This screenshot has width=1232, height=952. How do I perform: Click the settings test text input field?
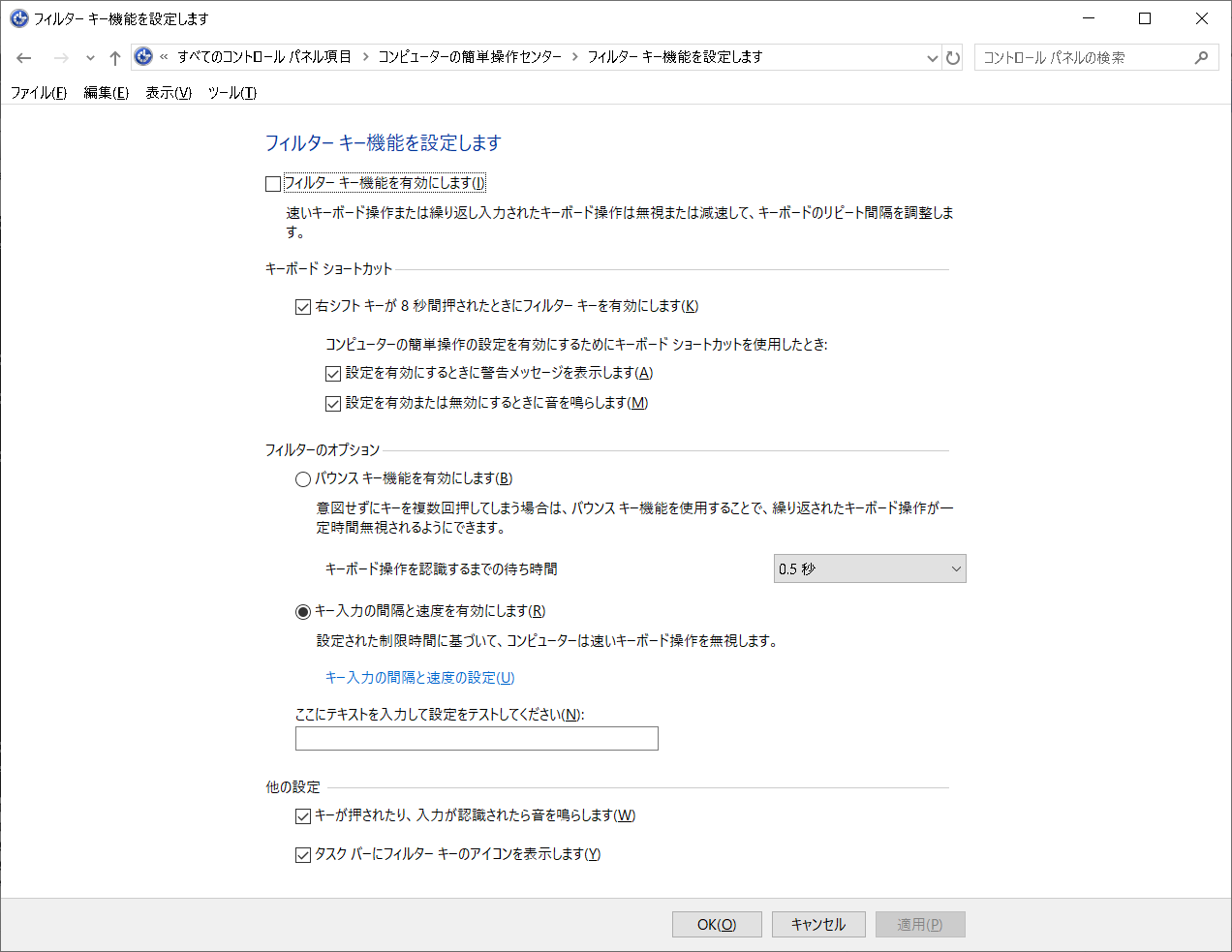[x=476, y=738]
